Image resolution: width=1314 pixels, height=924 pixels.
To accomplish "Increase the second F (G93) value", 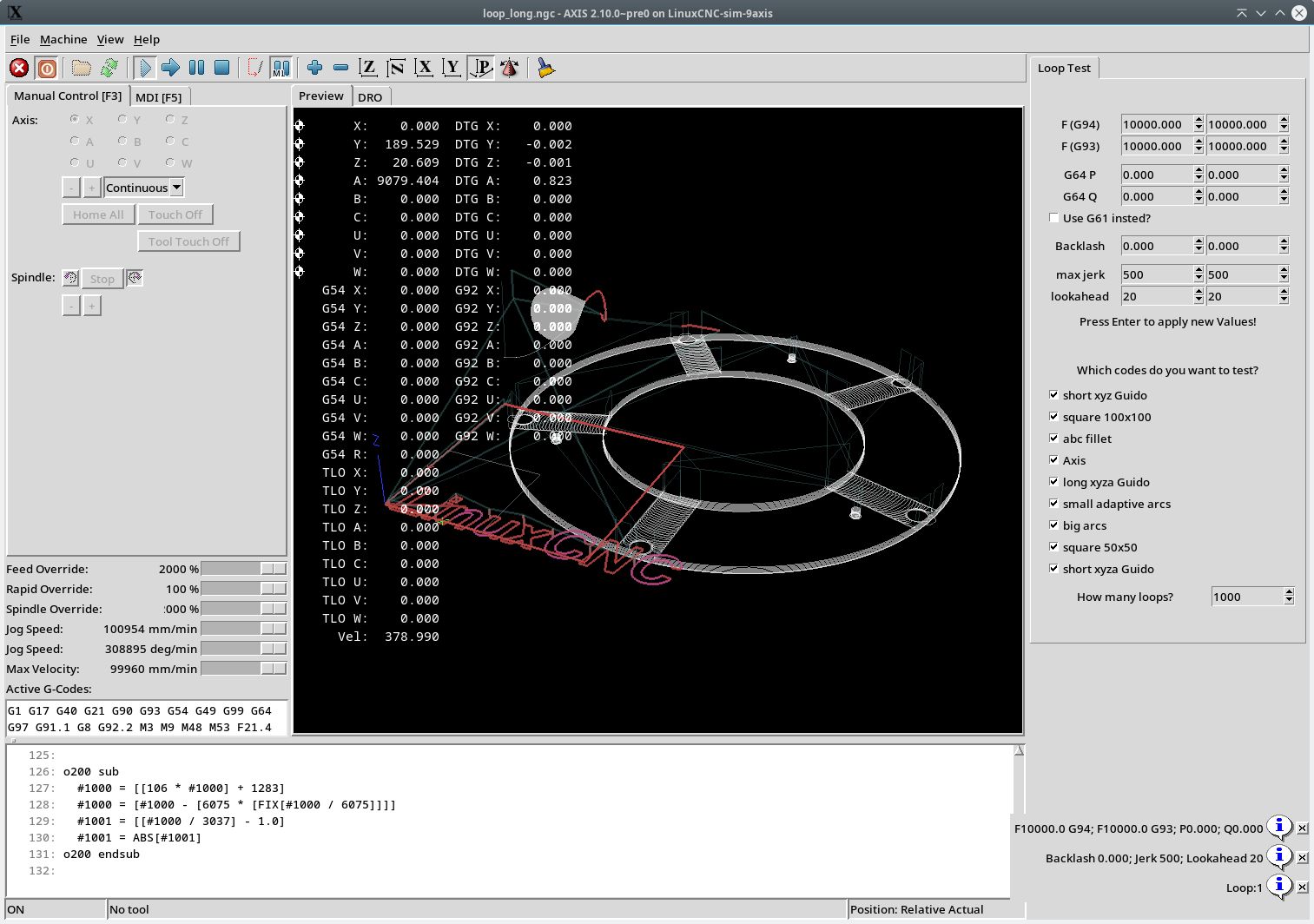I will click(1284, 142).
